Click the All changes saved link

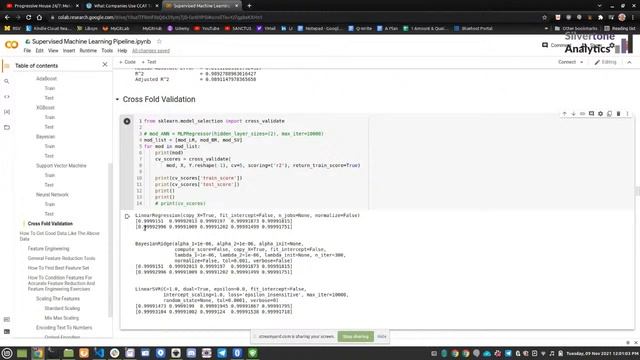pos(151,51)
